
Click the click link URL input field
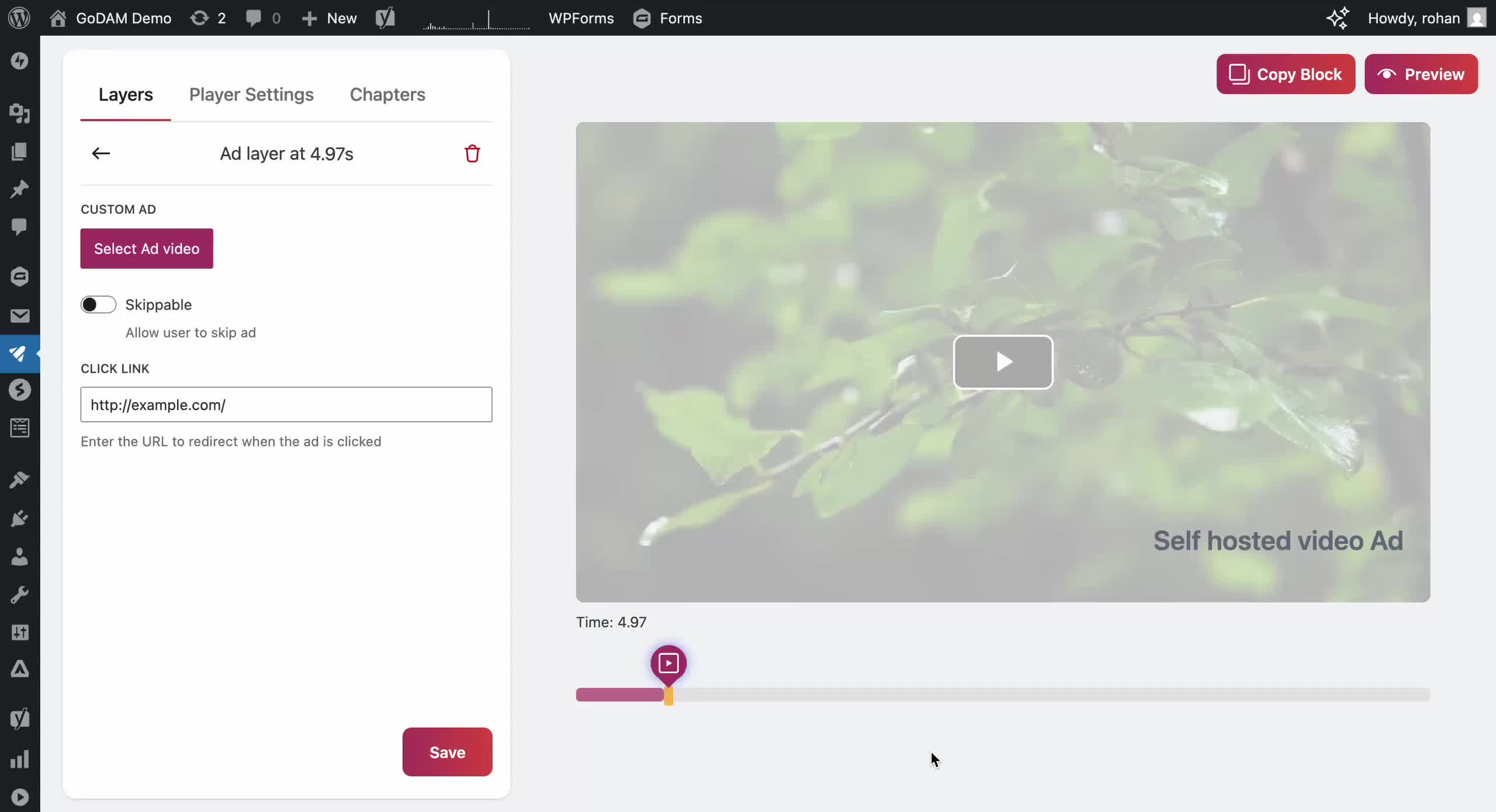click(286, 404)
